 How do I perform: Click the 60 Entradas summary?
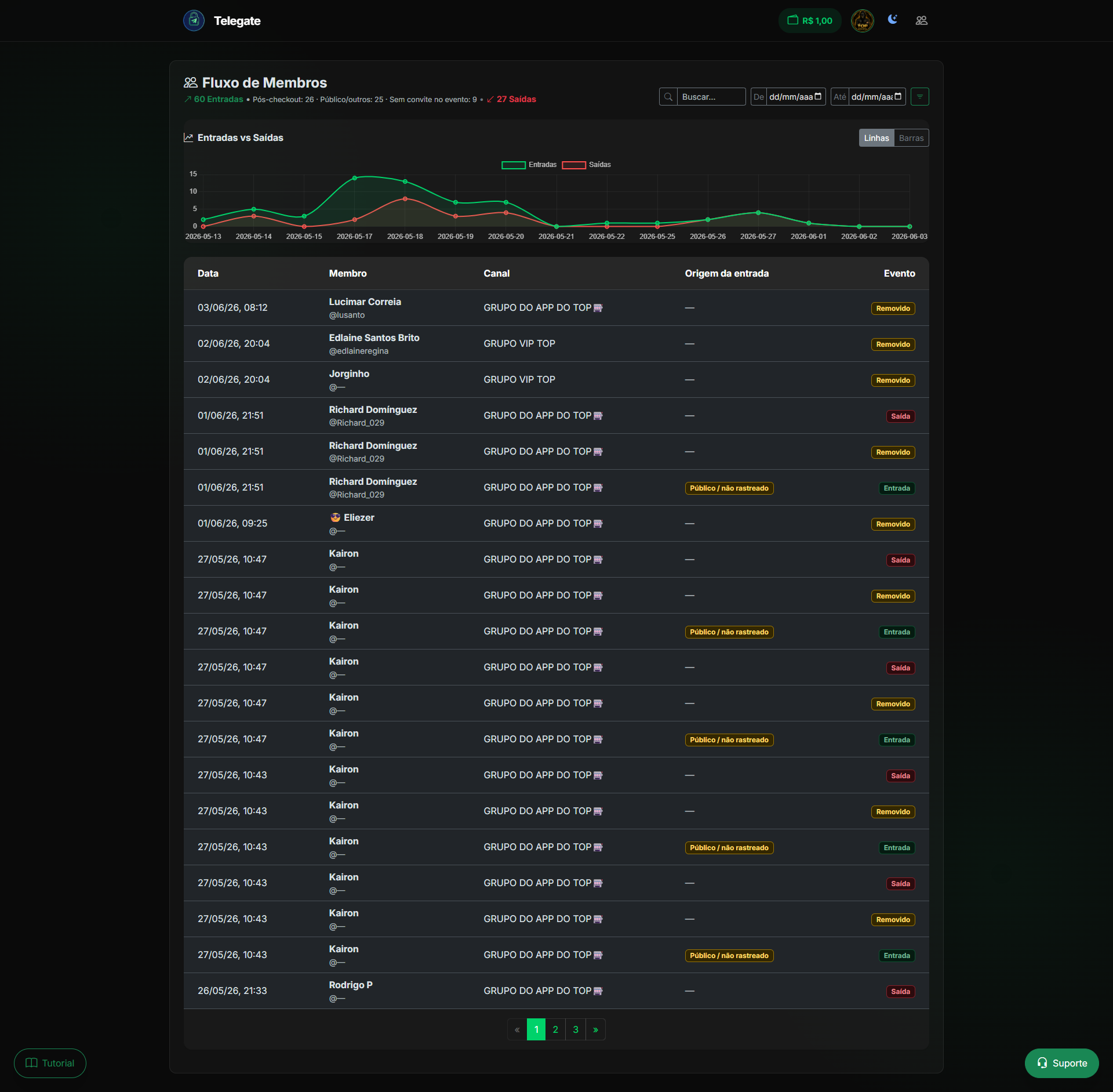pyautogui.click(x=214, y=99)
